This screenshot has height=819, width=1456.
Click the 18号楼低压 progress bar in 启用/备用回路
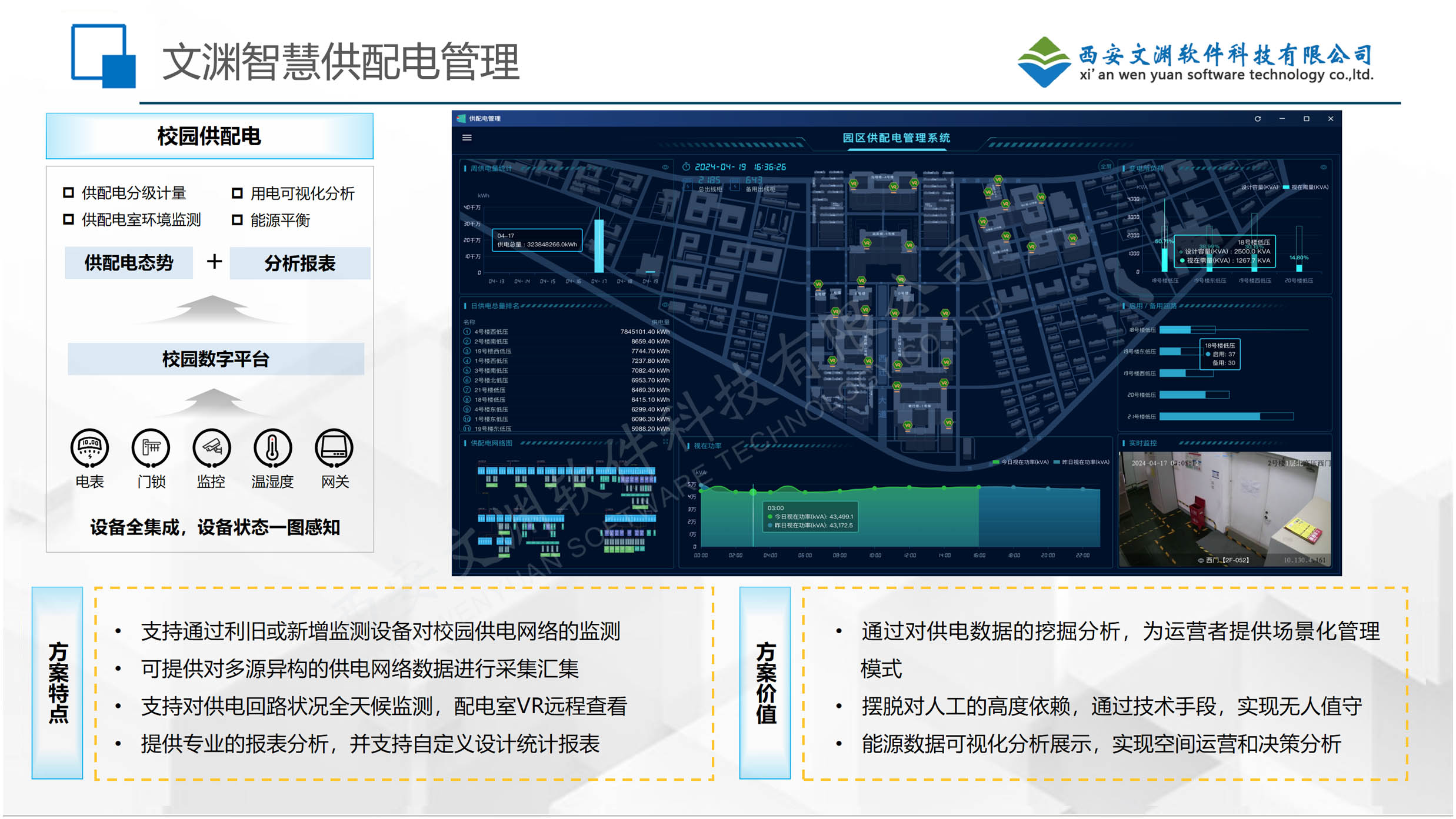(x=1187, y=330)
